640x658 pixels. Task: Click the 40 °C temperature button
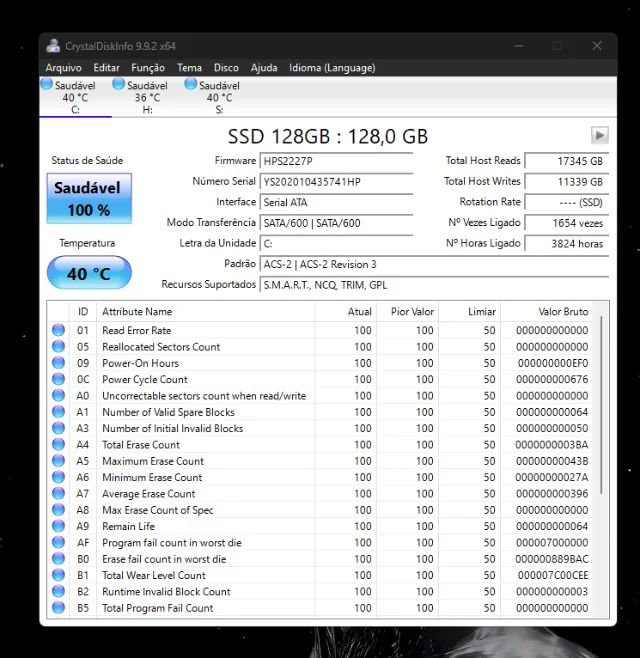click(89, 273)
